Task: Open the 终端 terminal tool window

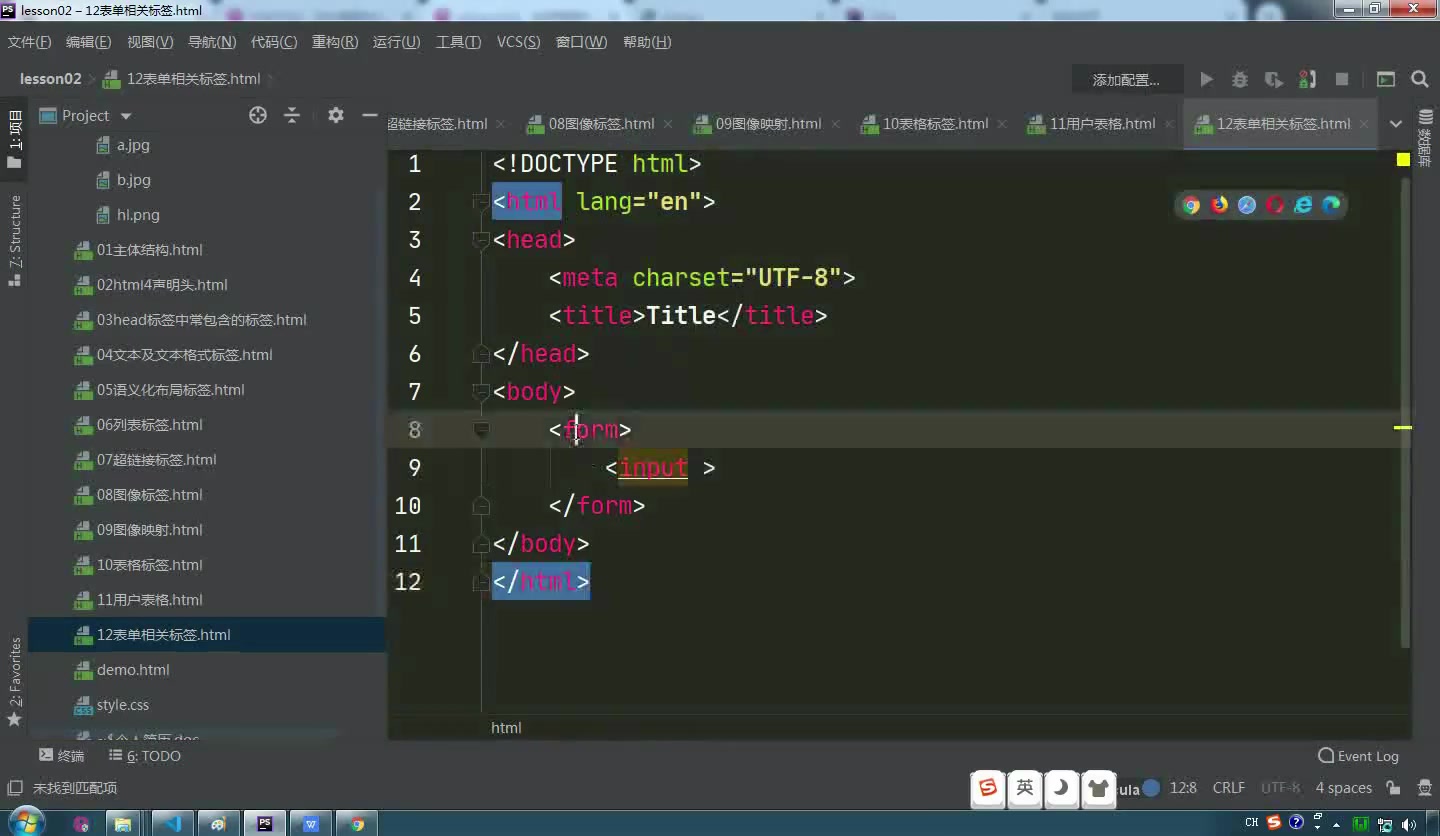Action: 61,756
